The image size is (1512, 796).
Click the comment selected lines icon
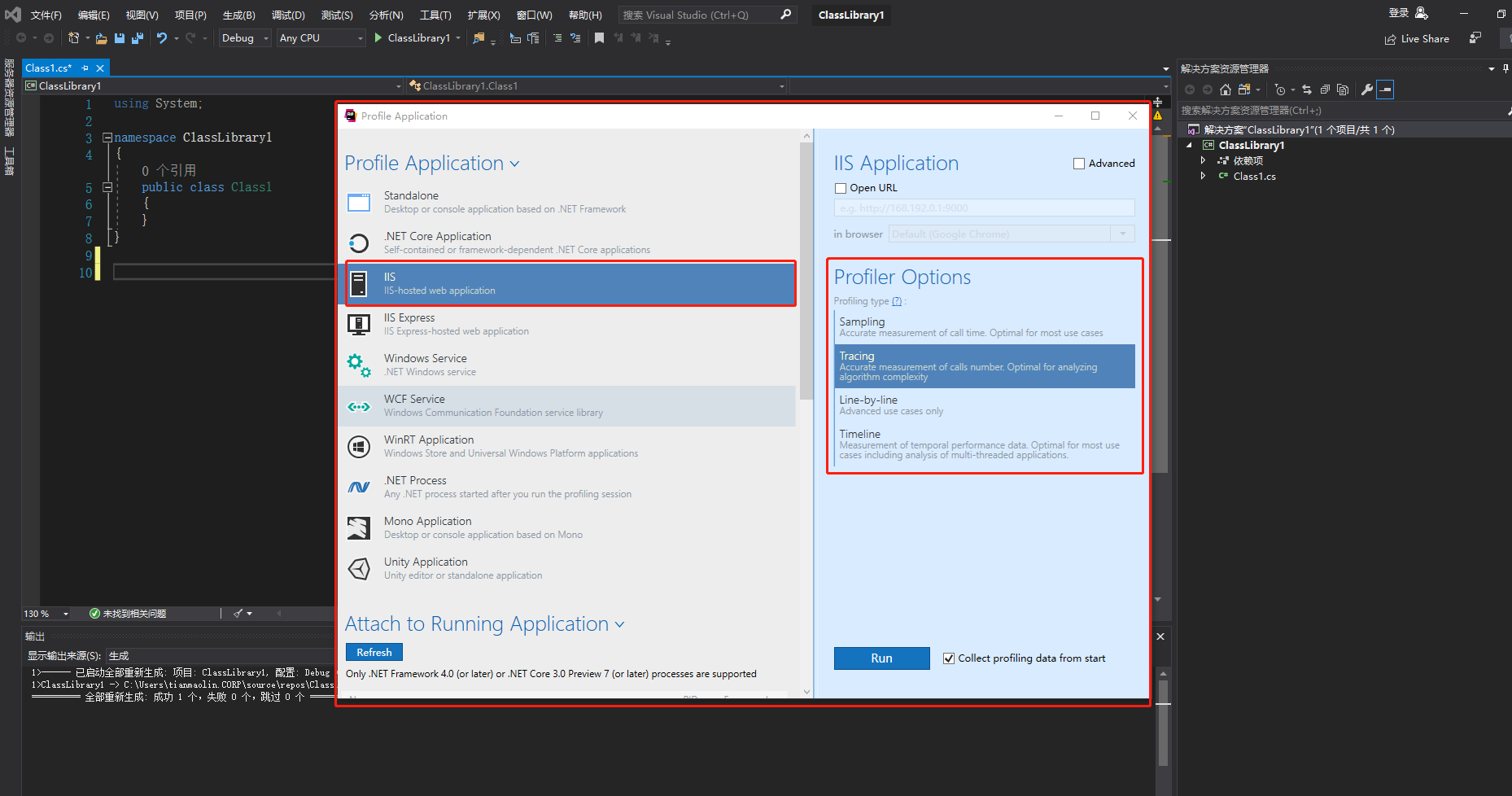pyautogui.click(x=557, y=38)
